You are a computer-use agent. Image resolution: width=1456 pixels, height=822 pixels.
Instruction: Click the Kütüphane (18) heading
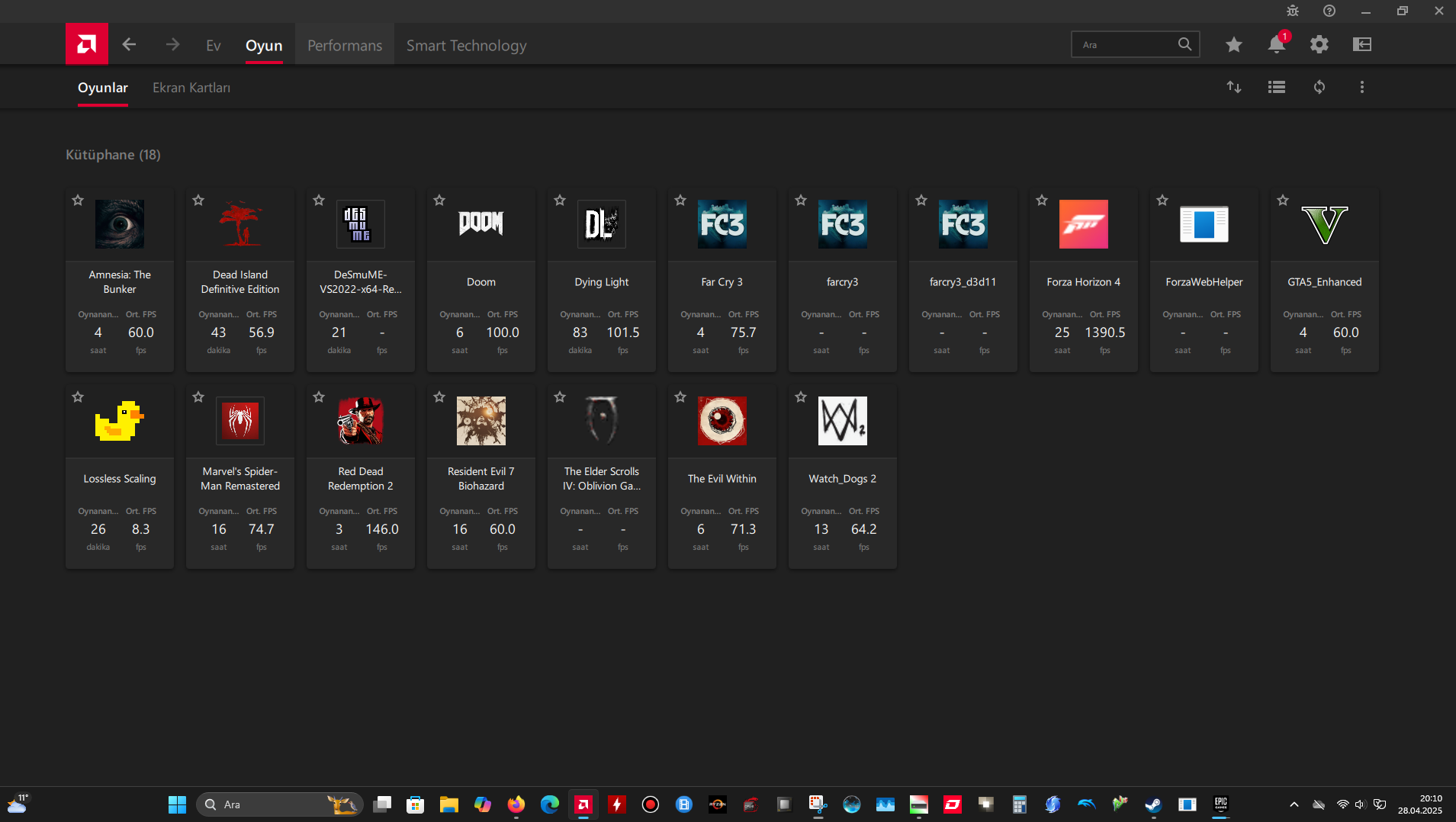[x=113, y=155]
